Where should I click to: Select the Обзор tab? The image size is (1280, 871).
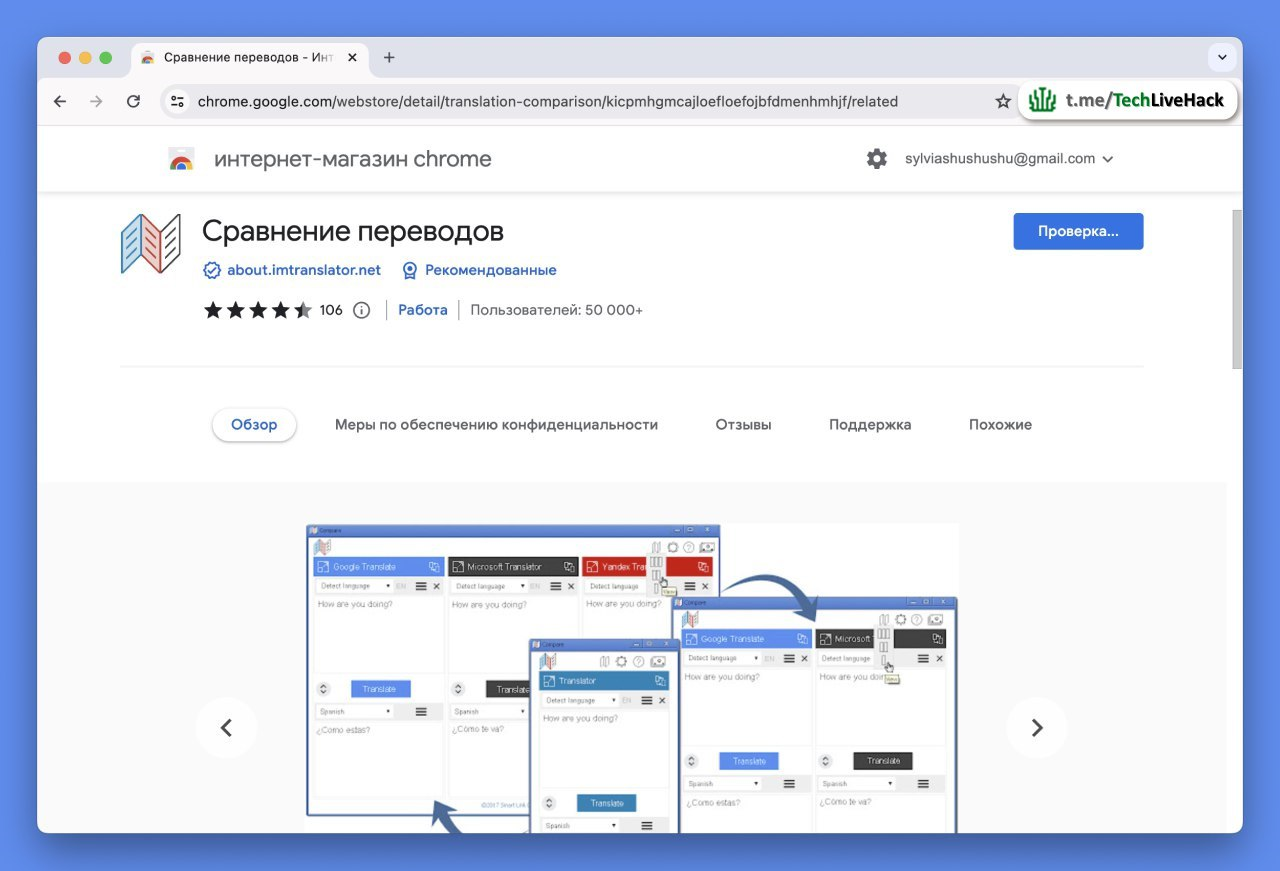(254, 425)
